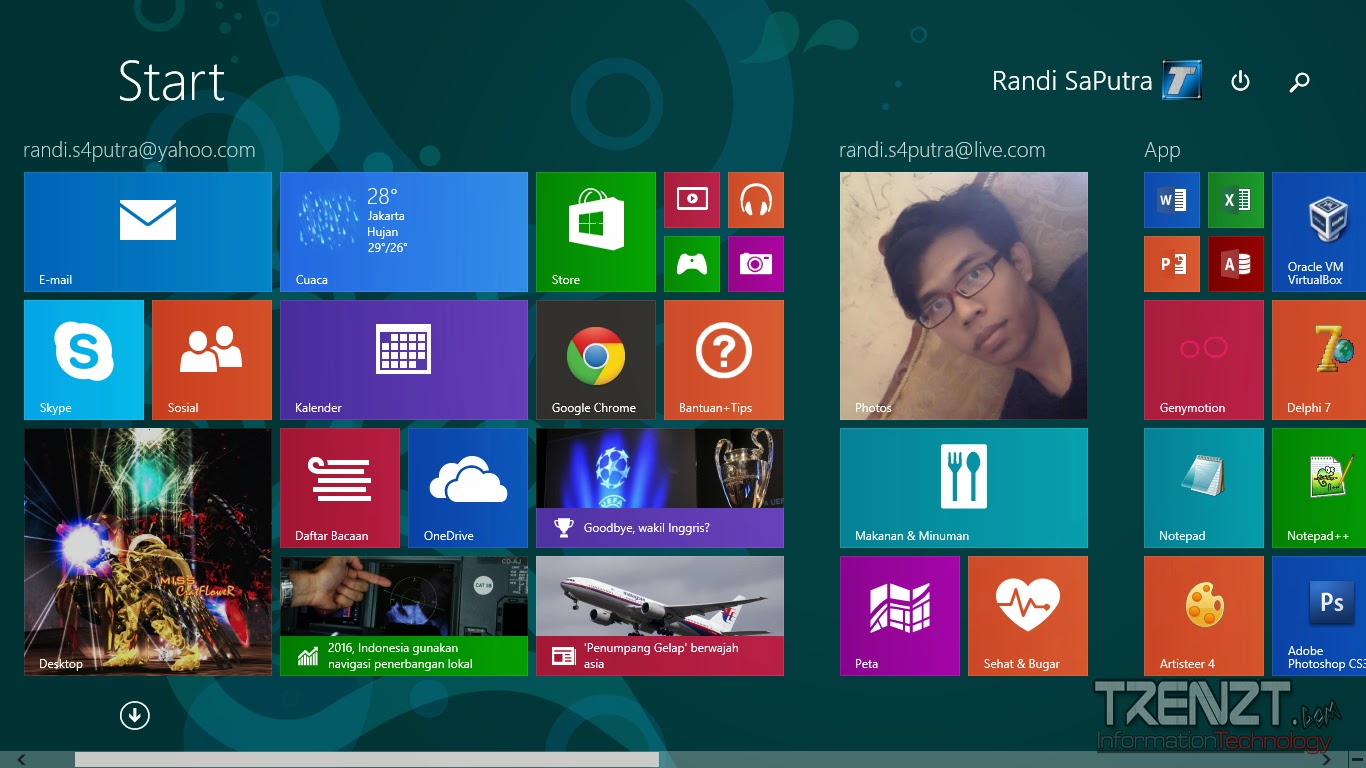The image size is (1366, 768).
Task: Click the Randi SaPutra account name
Action: point(1070,81)
